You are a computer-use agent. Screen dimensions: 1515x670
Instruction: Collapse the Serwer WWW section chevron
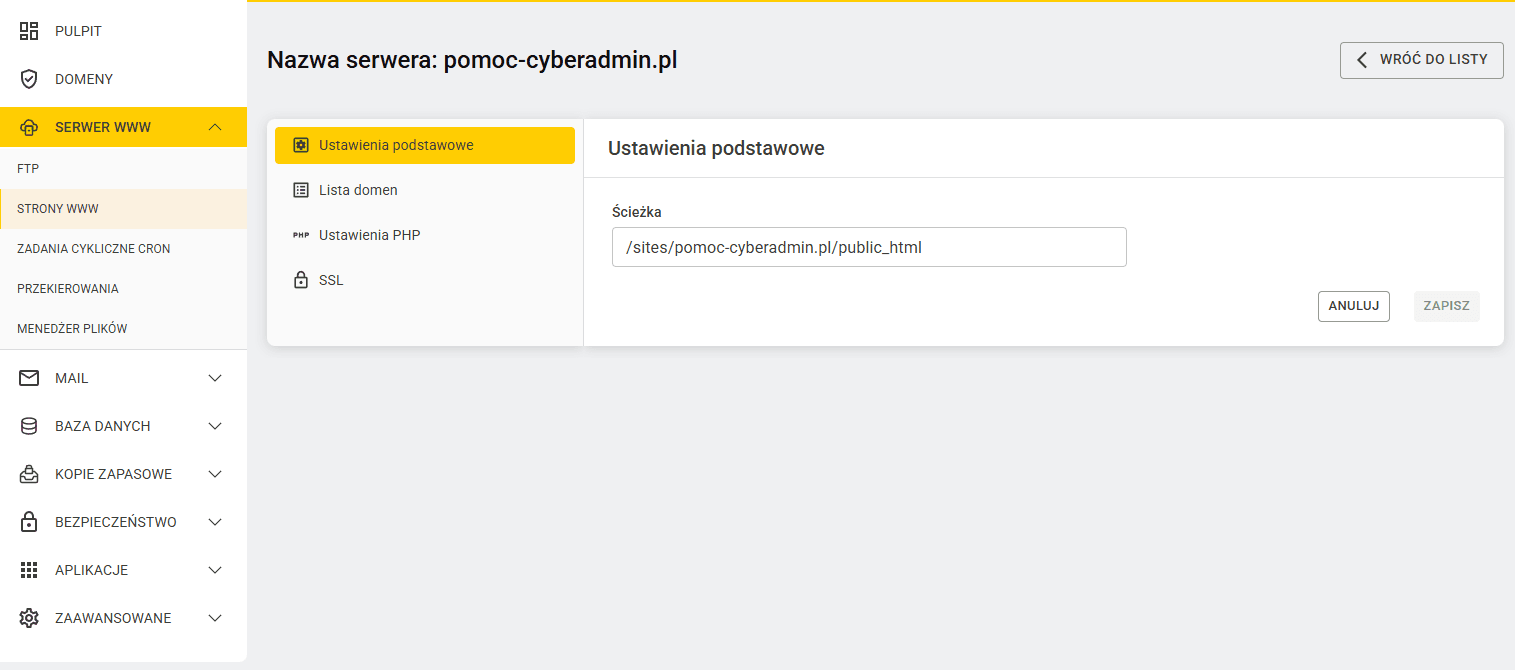(215, 127)
